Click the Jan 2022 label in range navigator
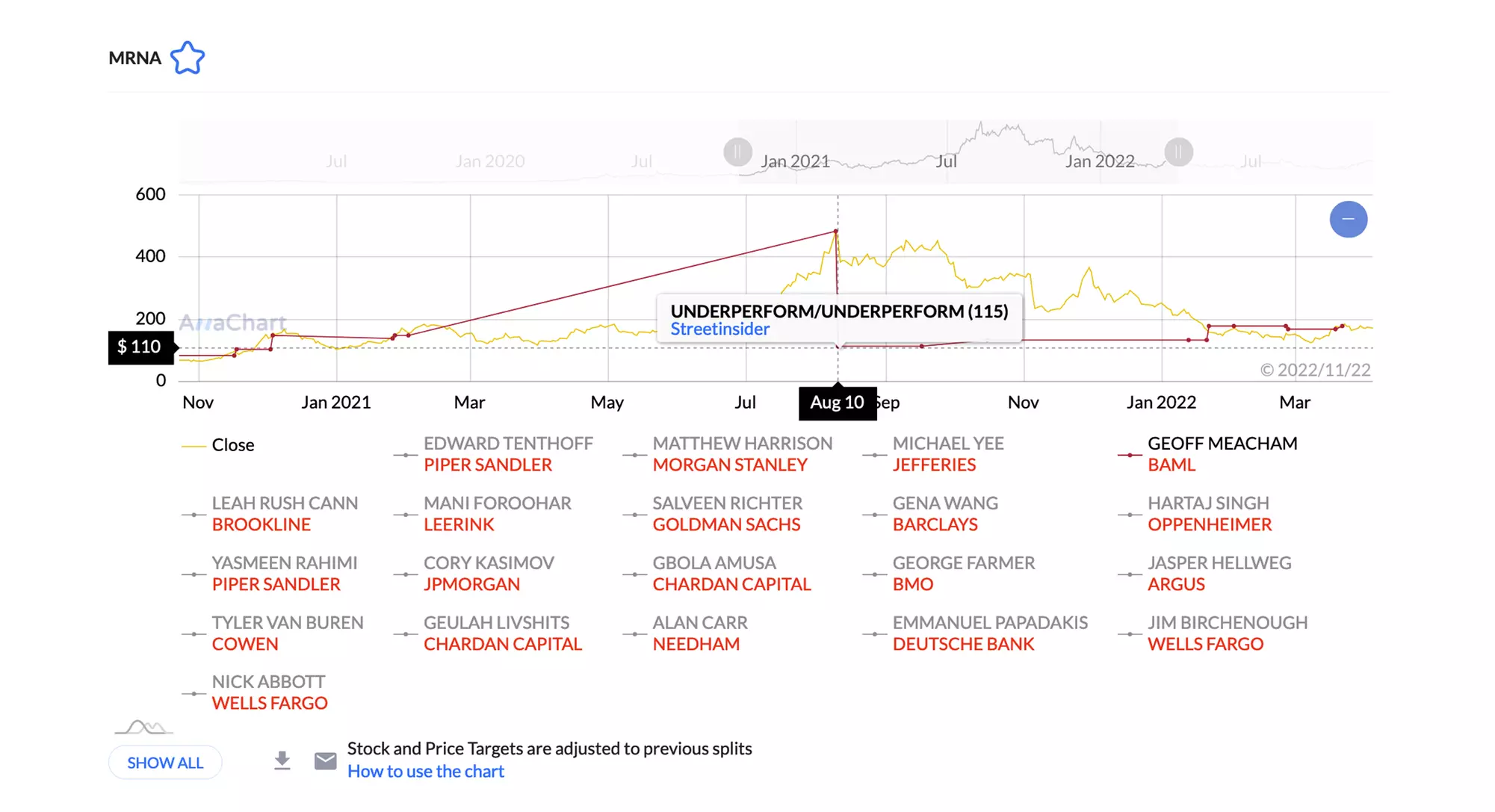 click(x=1100, y=161)
